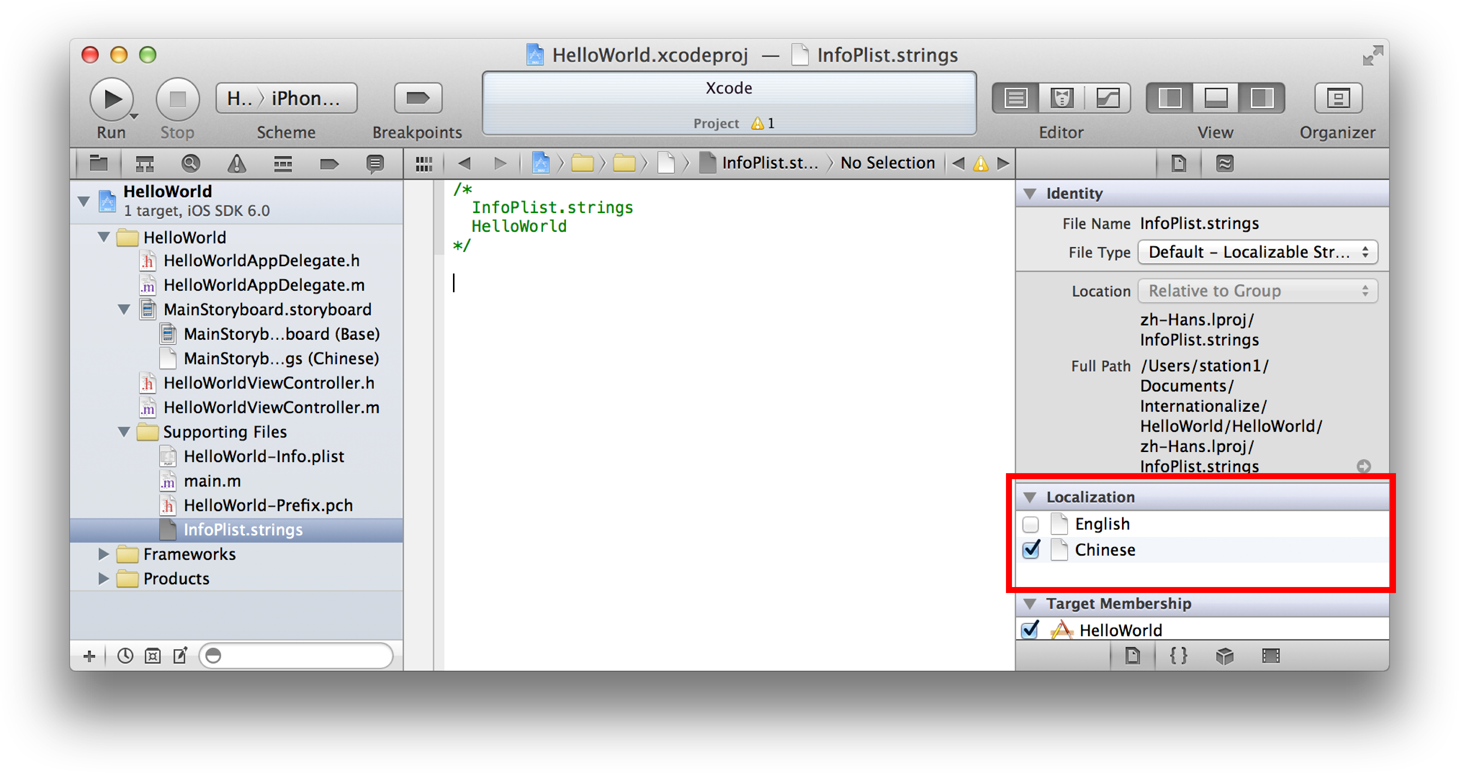The image size is (1459, 773).
Task: Open the No Selection jump bar menu
Action: 888,163
